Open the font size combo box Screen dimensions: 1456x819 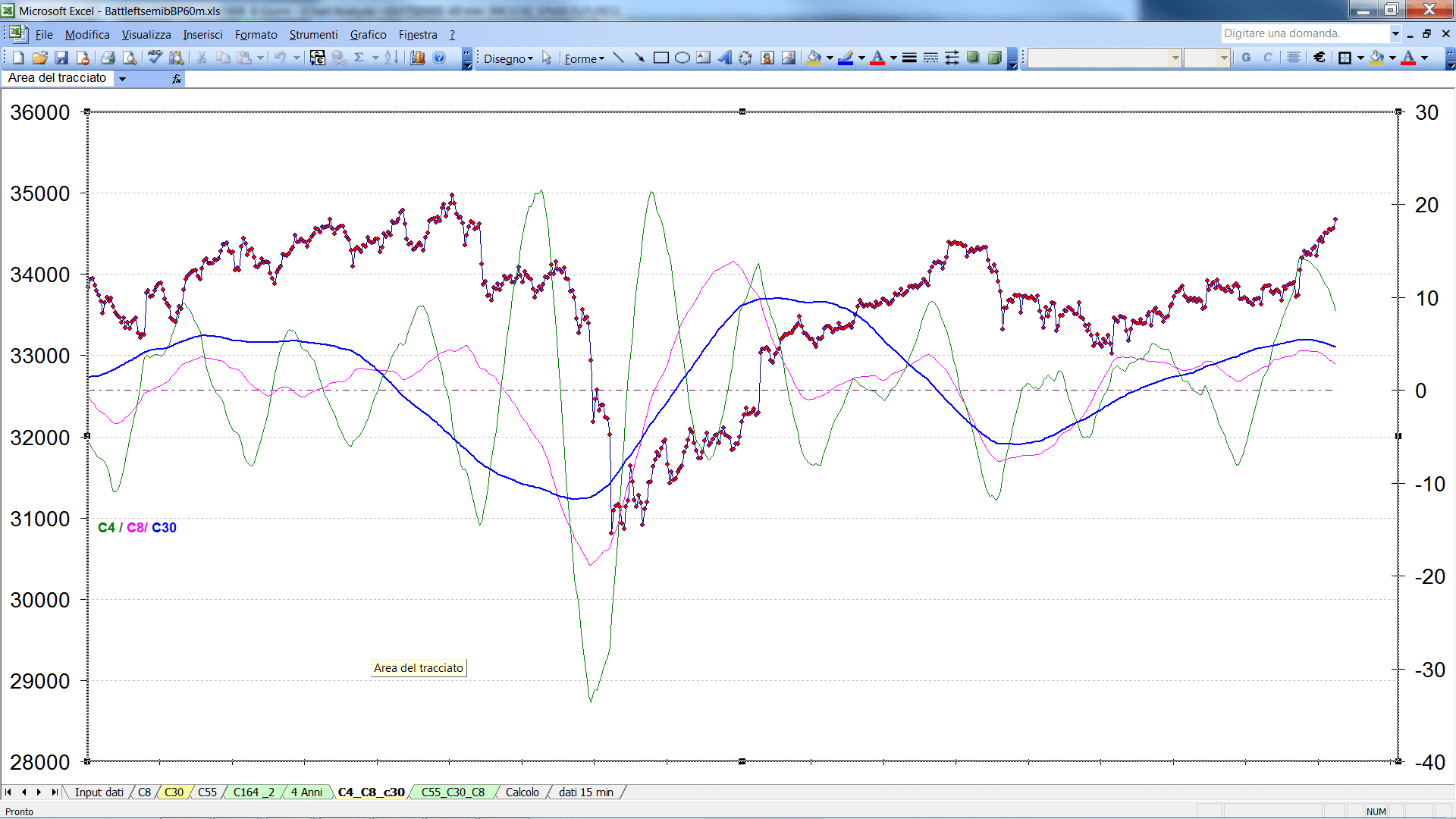pyautogui.click(x=1207, y=58)
